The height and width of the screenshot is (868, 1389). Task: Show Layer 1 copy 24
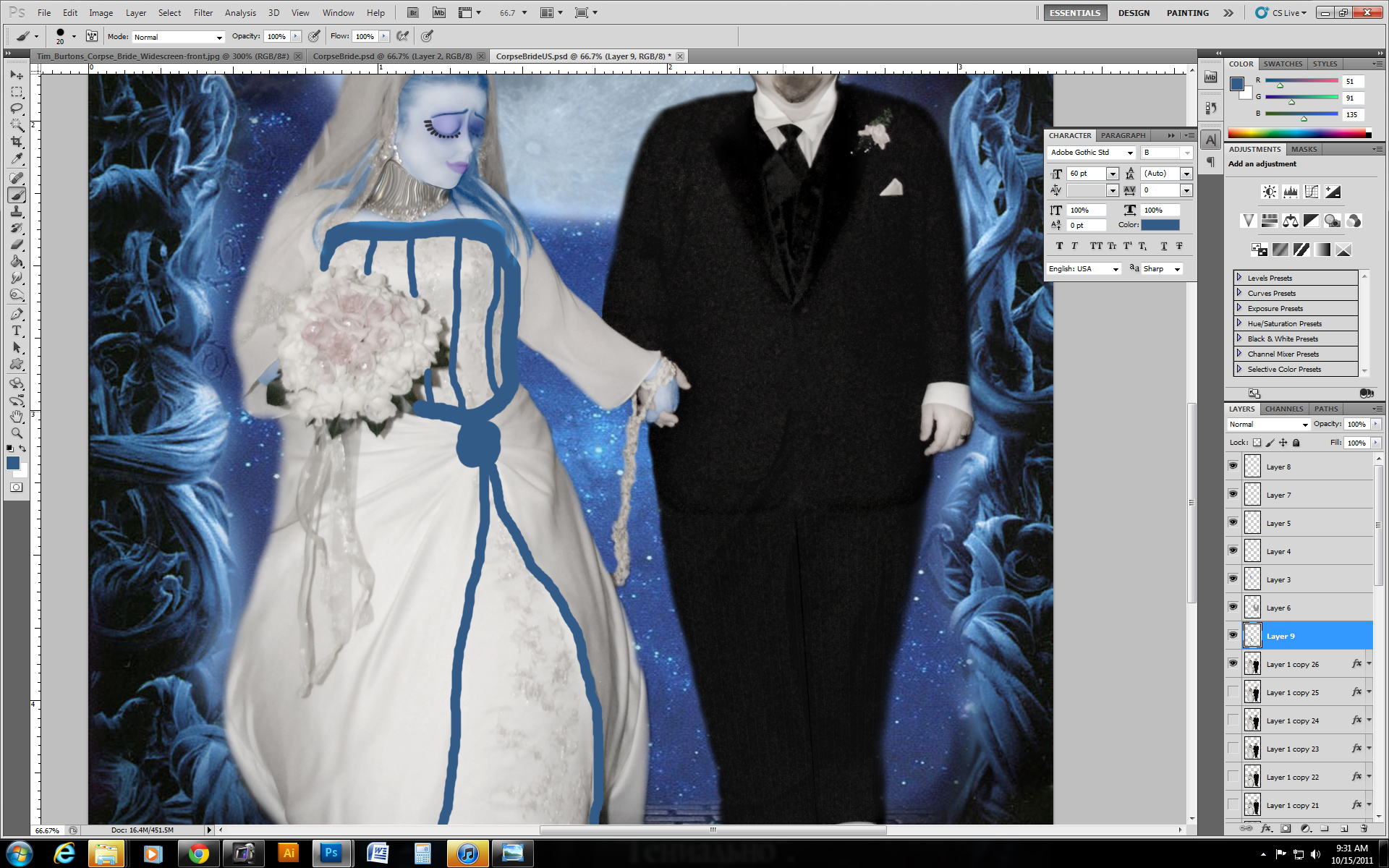pos(1233,720)
